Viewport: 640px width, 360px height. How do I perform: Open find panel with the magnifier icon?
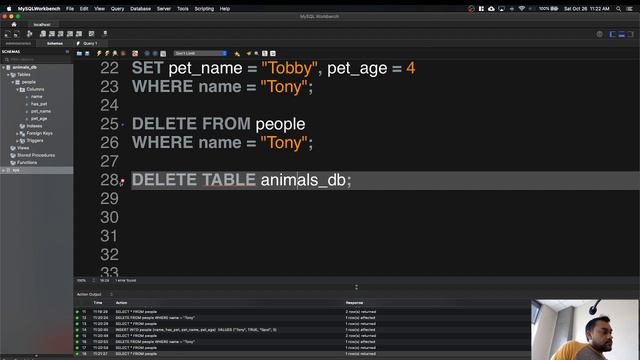pos(256,53)
